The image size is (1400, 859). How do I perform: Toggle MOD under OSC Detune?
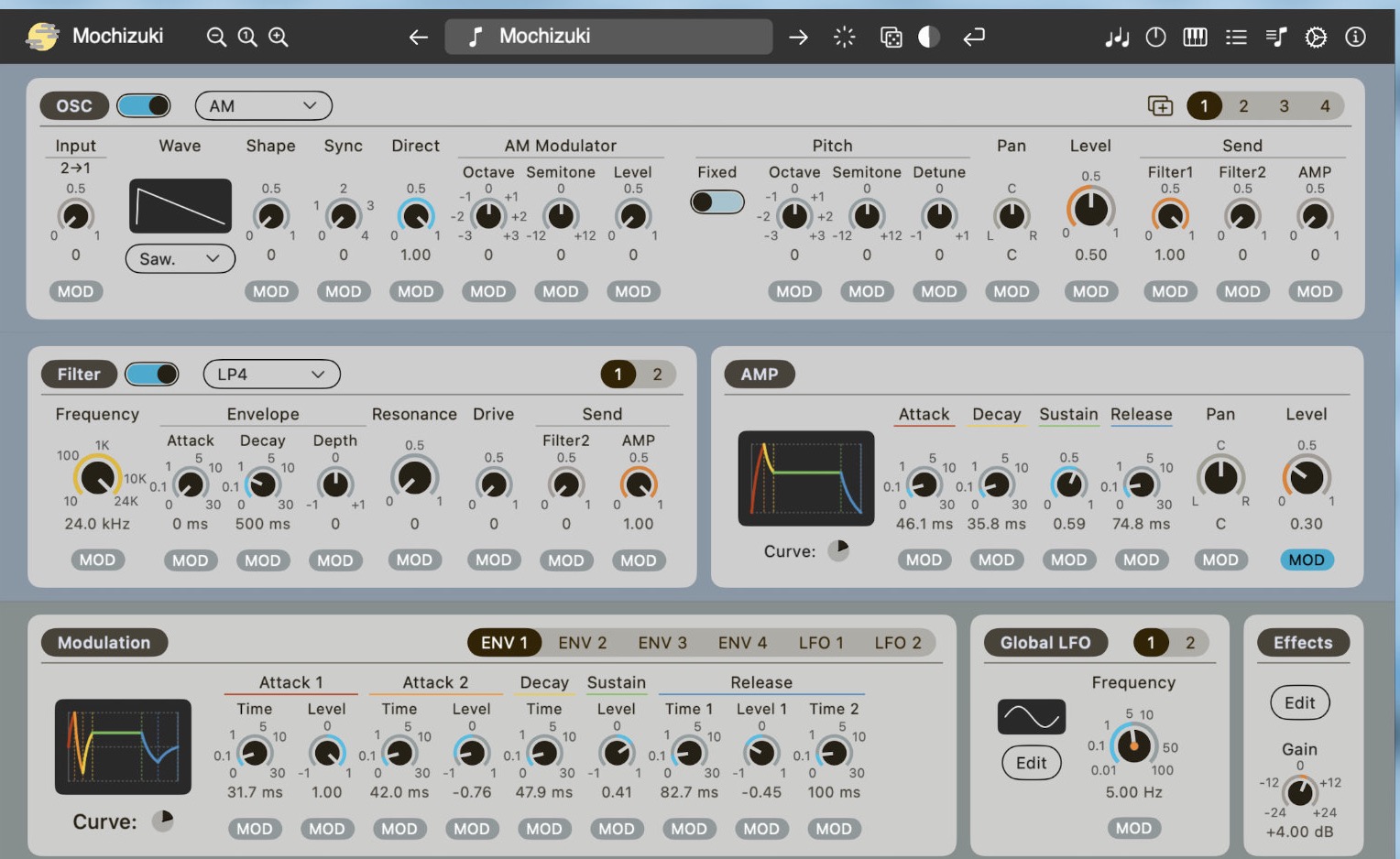939,291
